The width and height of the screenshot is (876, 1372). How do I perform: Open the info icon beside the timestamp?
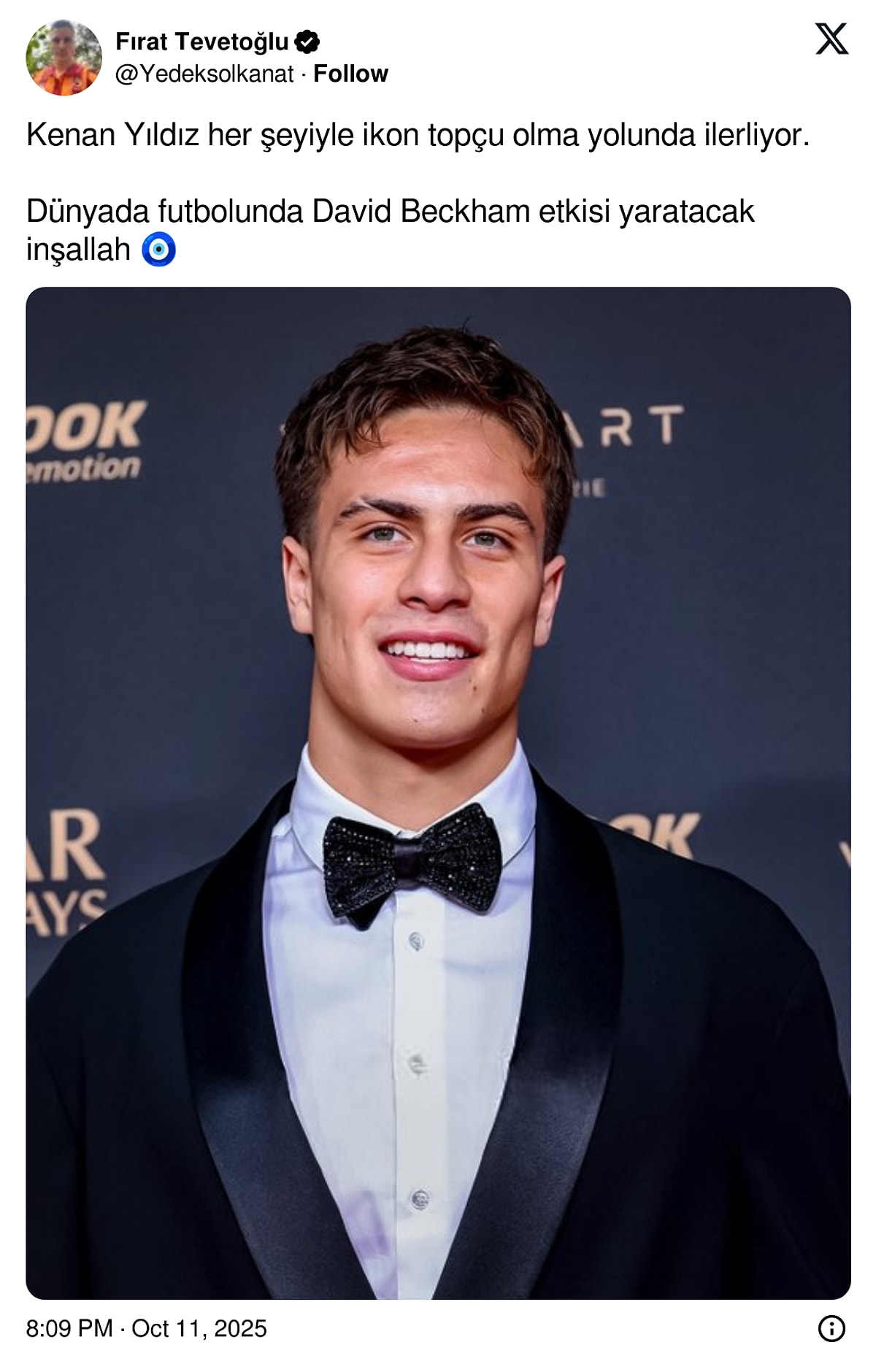click(831, 1328)
